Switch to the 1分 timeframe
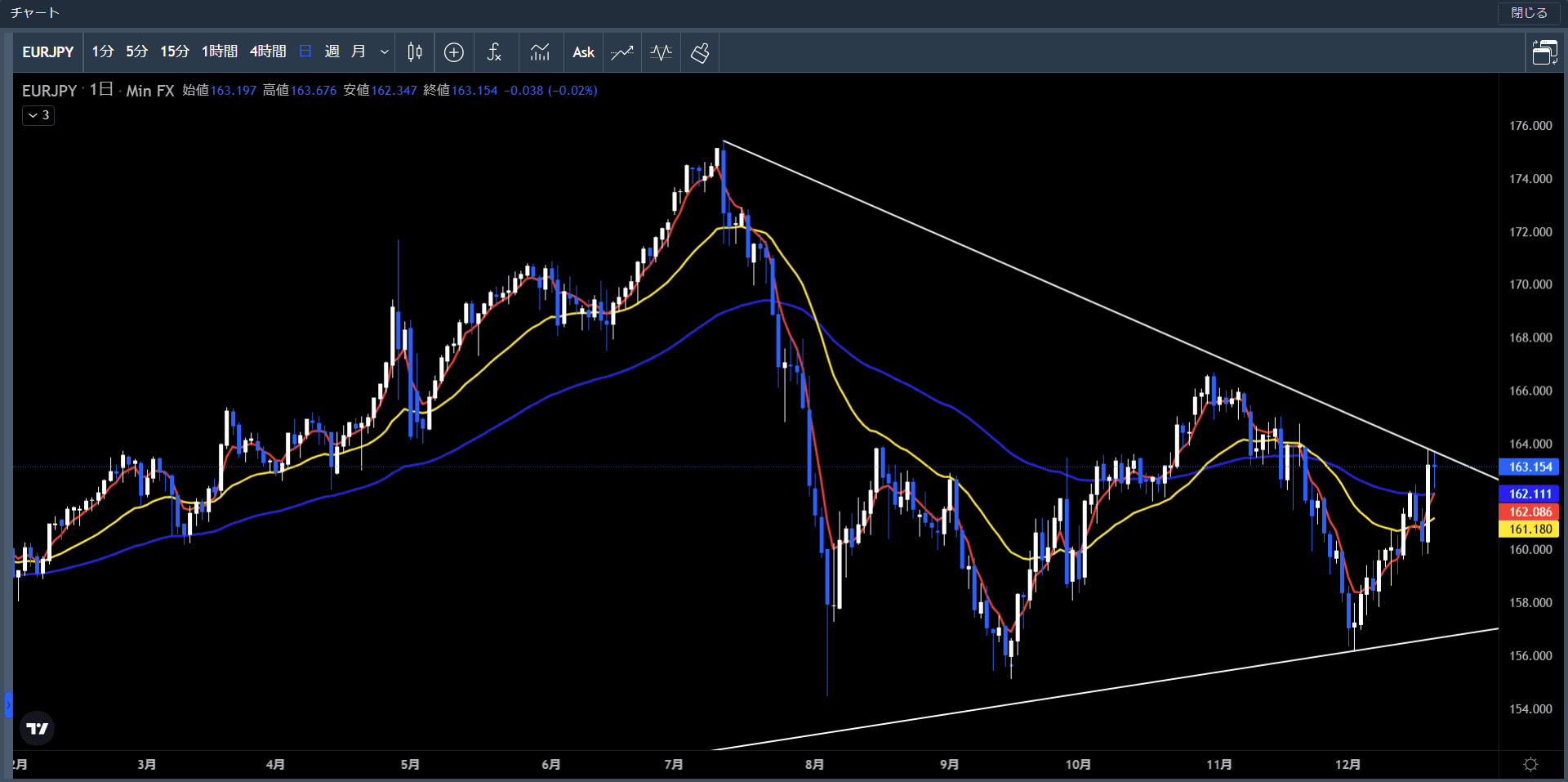Screen dimensions: 1568x782 103,52
